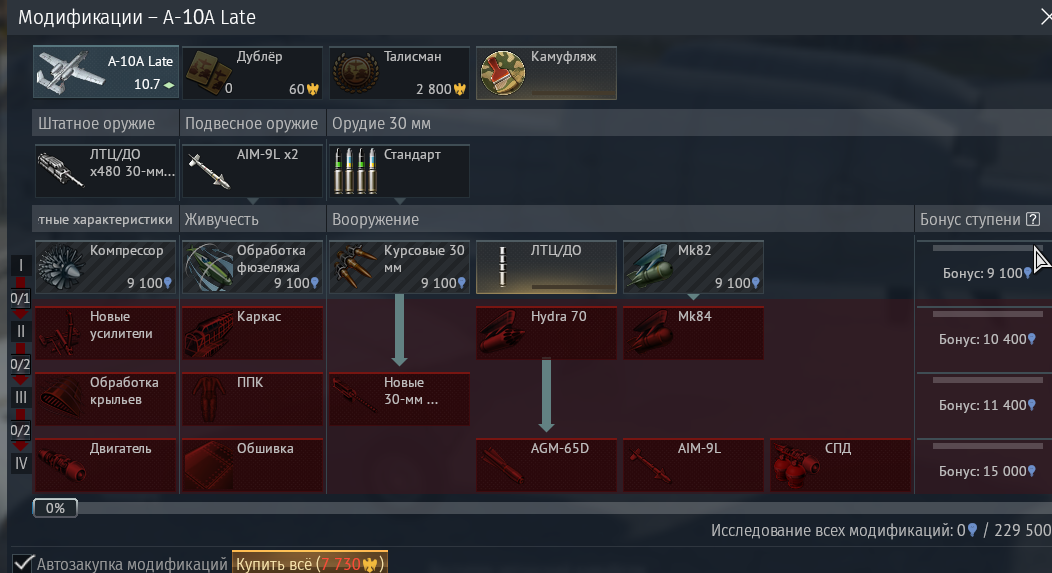Select the Hydra 70 rocket pod icon

click(502, 333)
